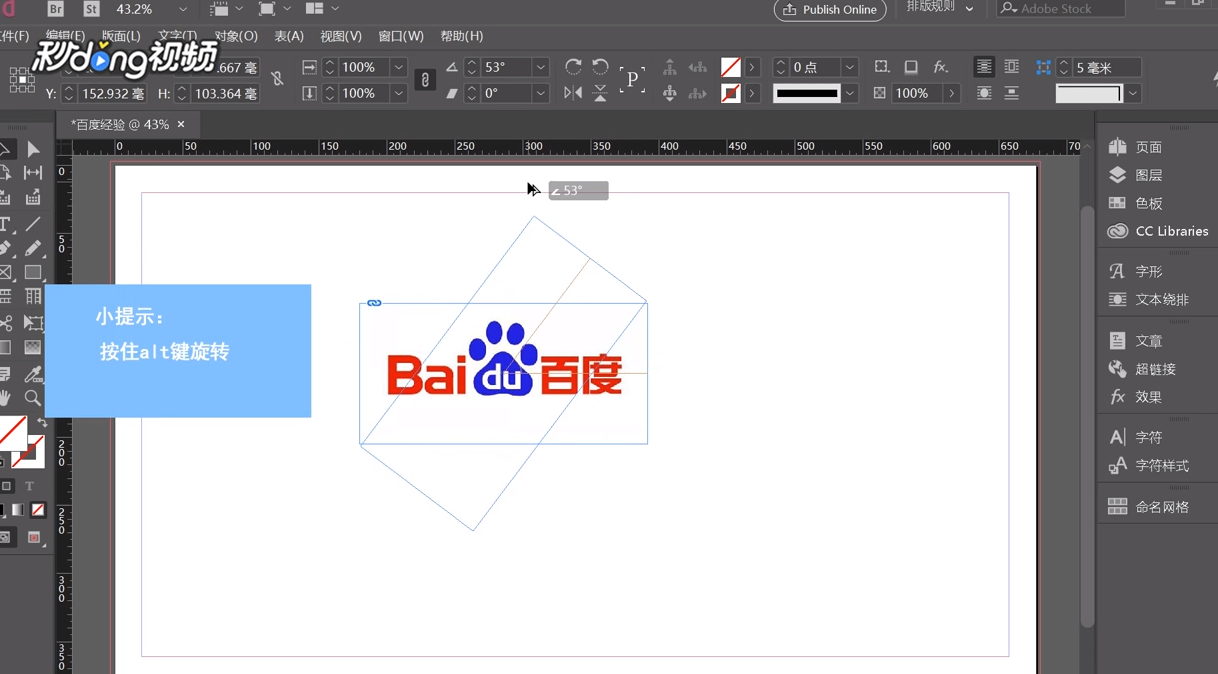Swap fill and stroke colors arrow
The image size is (1218, 674).
click(x=42, y=423)
